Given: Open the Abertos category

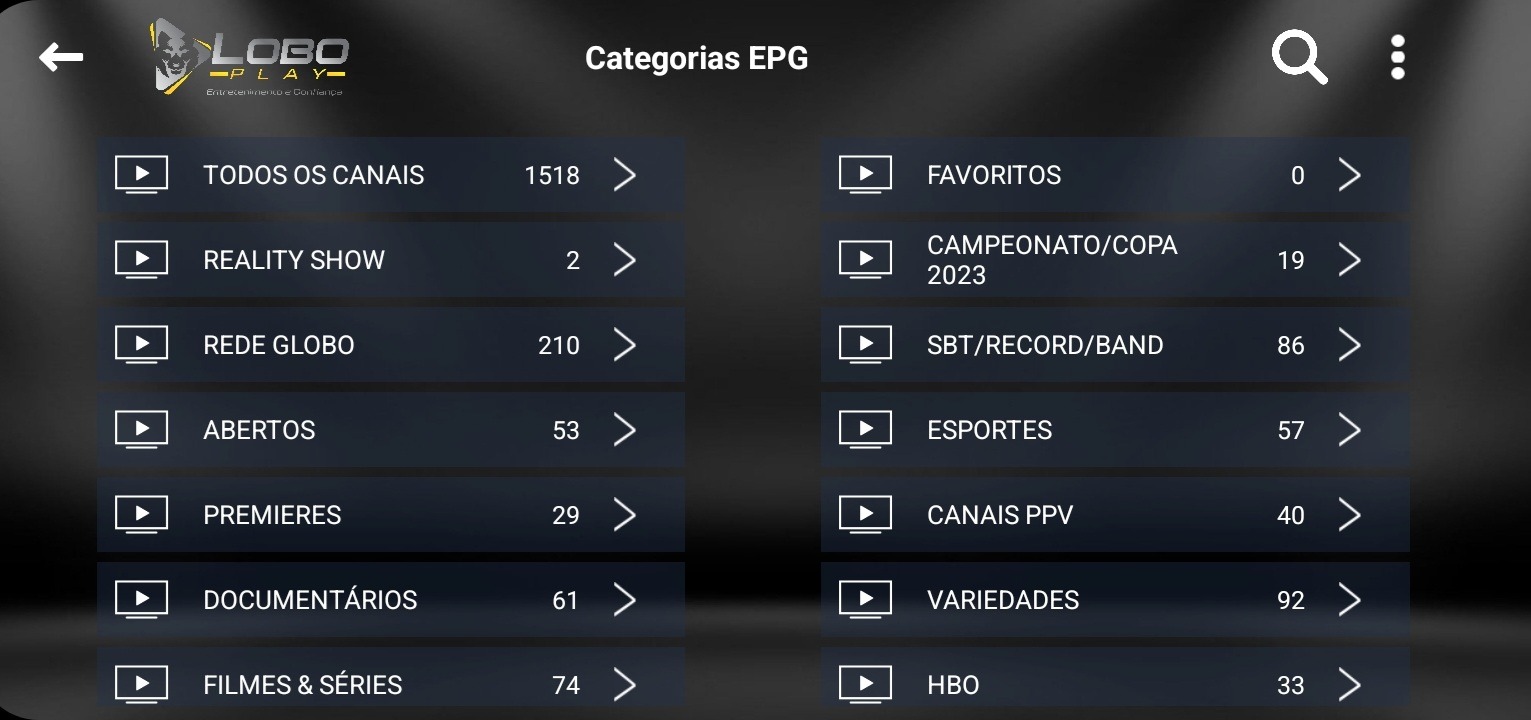Looking at the screenshot, I should tap(259, 430).
